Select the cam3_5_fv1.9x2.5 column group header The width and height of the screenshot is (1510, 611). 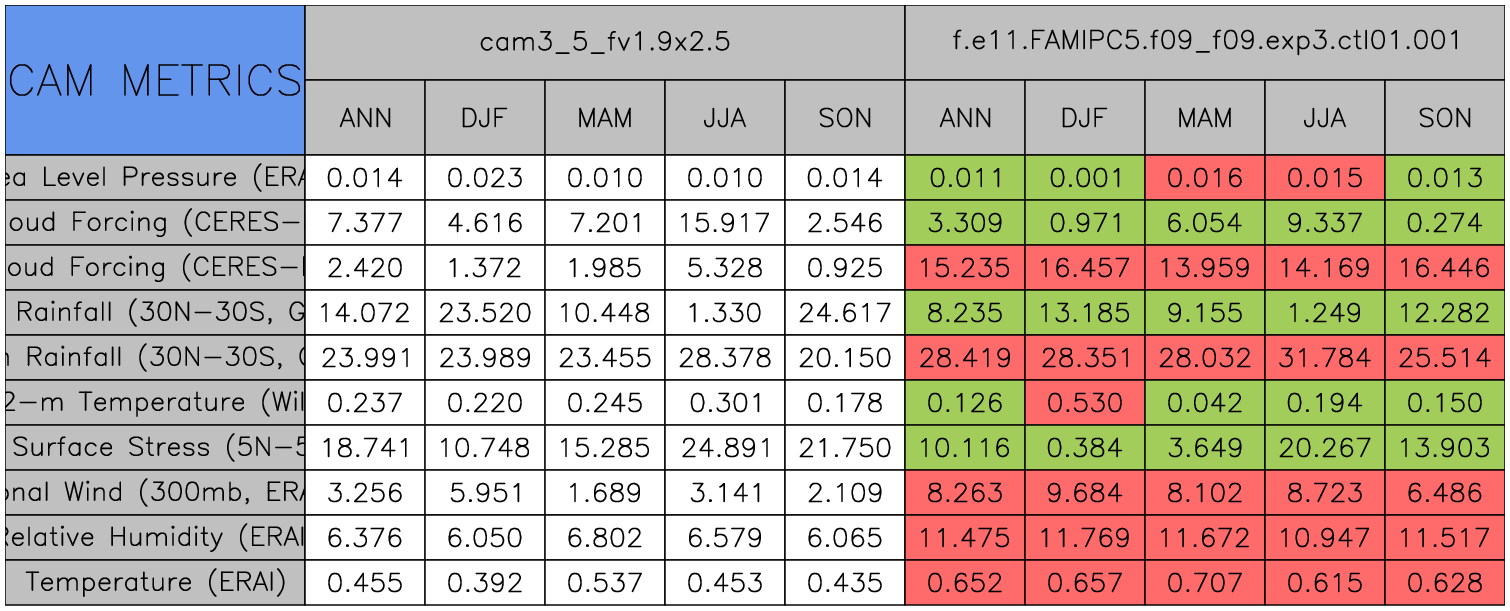coord(604,42)
